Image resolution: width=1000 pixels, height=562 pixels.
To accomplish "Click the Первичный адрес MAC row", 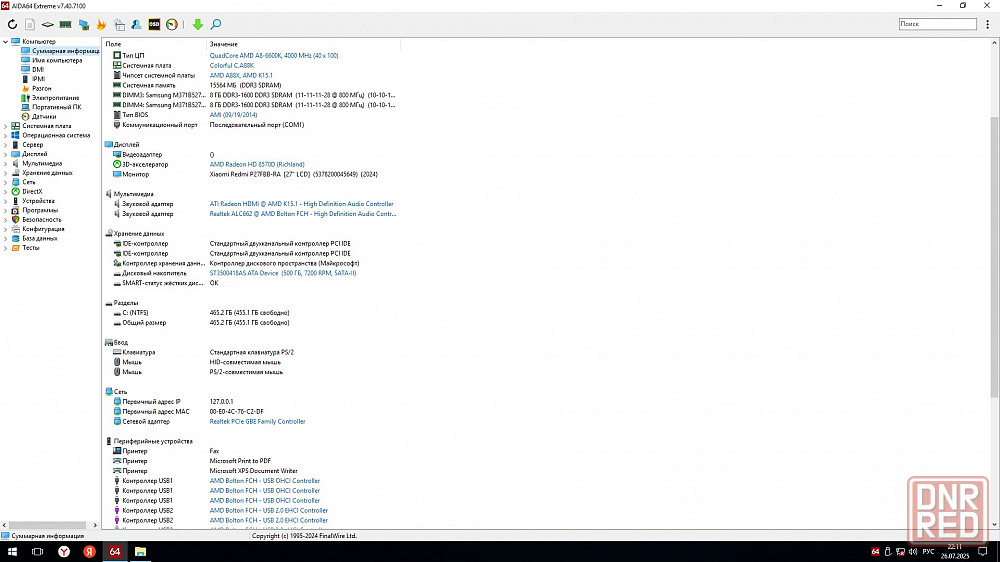I will pyautogui.click(x=251, y=411).
